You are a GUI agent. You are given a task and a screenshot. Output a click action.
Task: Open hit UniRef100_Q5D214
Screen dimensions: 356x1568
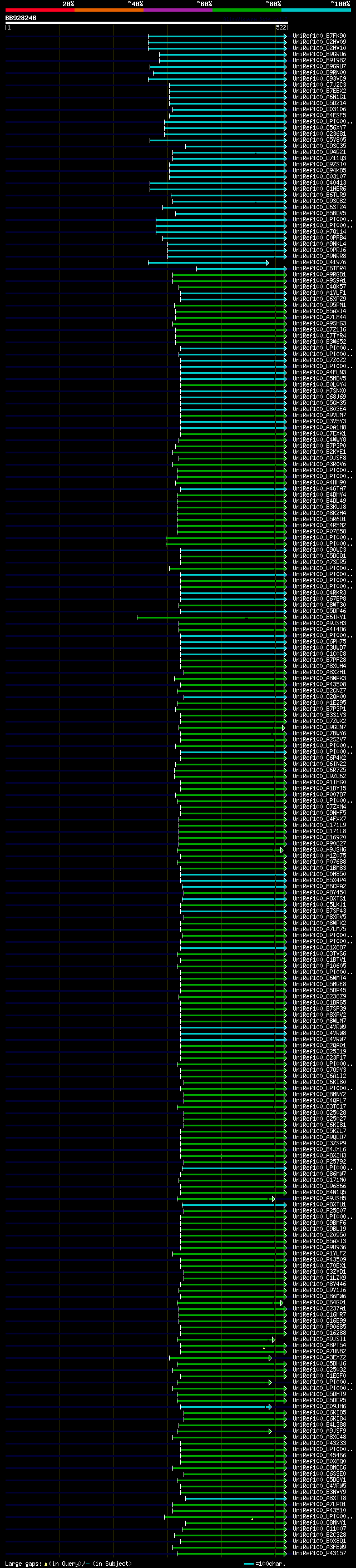pyautogui.click(x=319, y=103)
